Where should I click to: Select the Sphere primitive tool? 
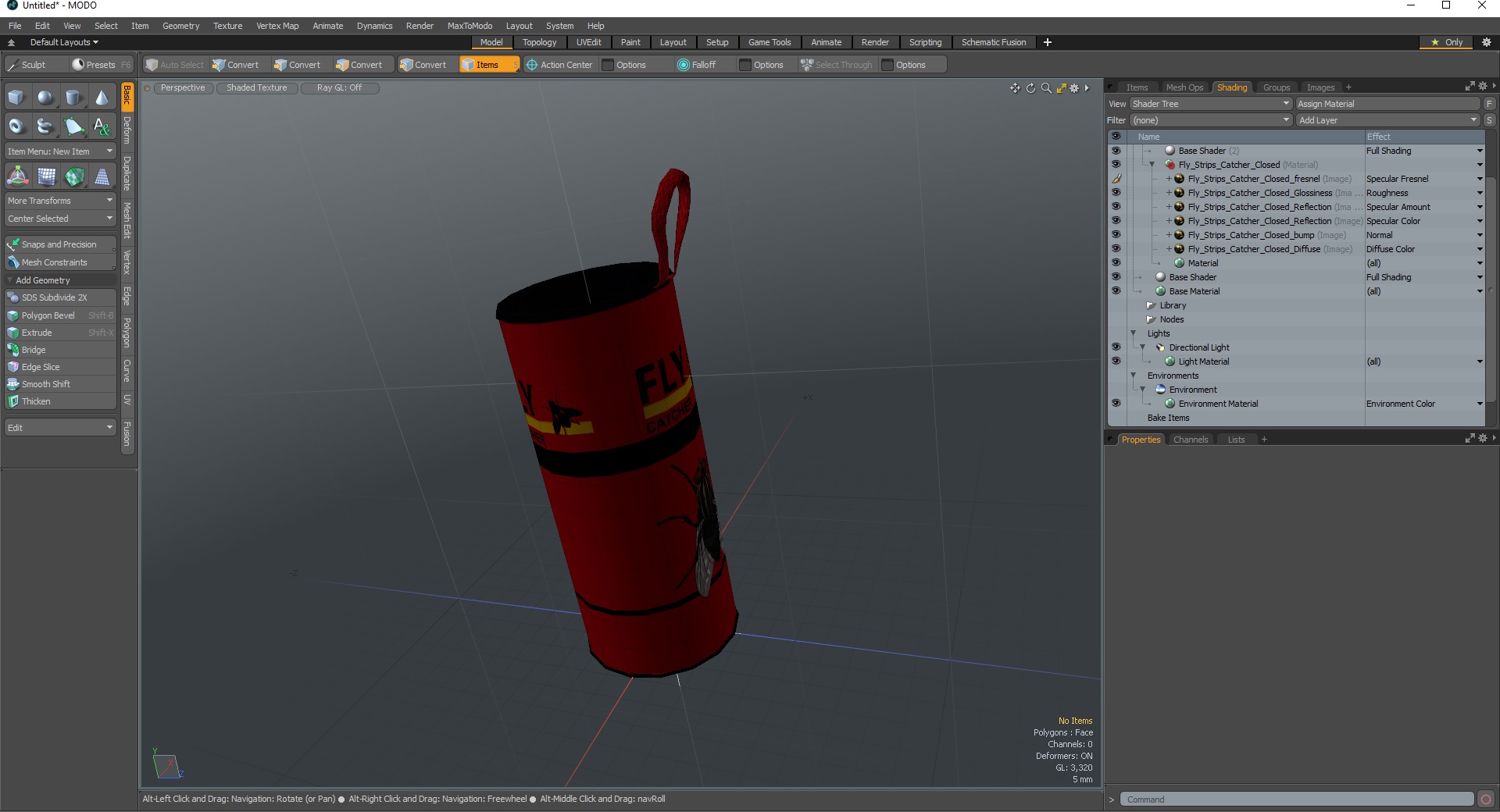[x=46, y=98]
